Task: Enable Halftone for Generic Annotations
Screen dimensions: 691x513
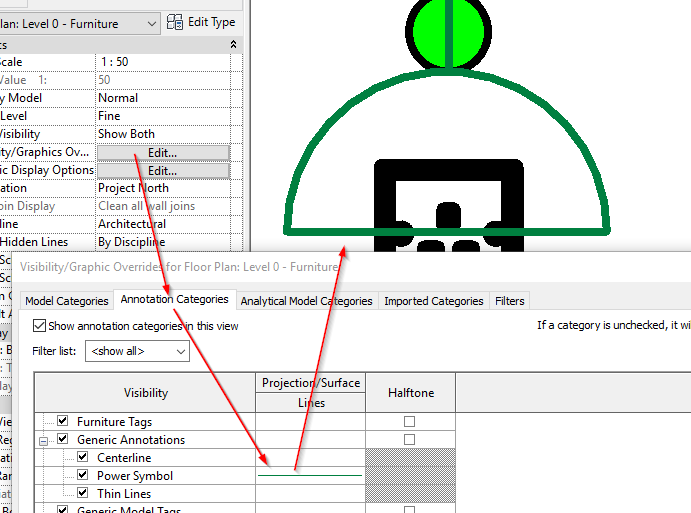Action: (409, 439)
